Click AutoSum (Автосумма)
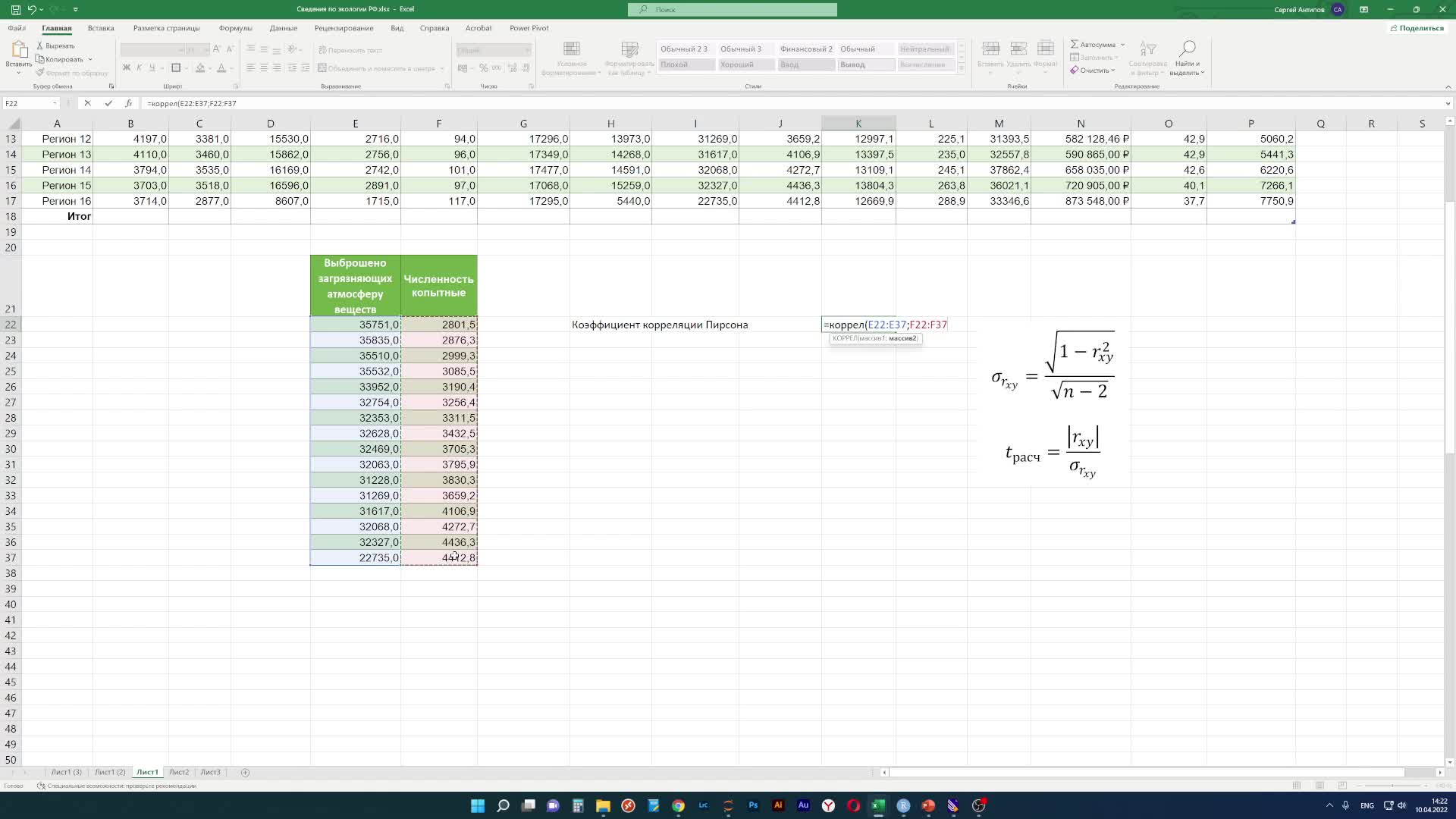Image resolution: width=1456 pixels, height=819 pixels. 1093,45
